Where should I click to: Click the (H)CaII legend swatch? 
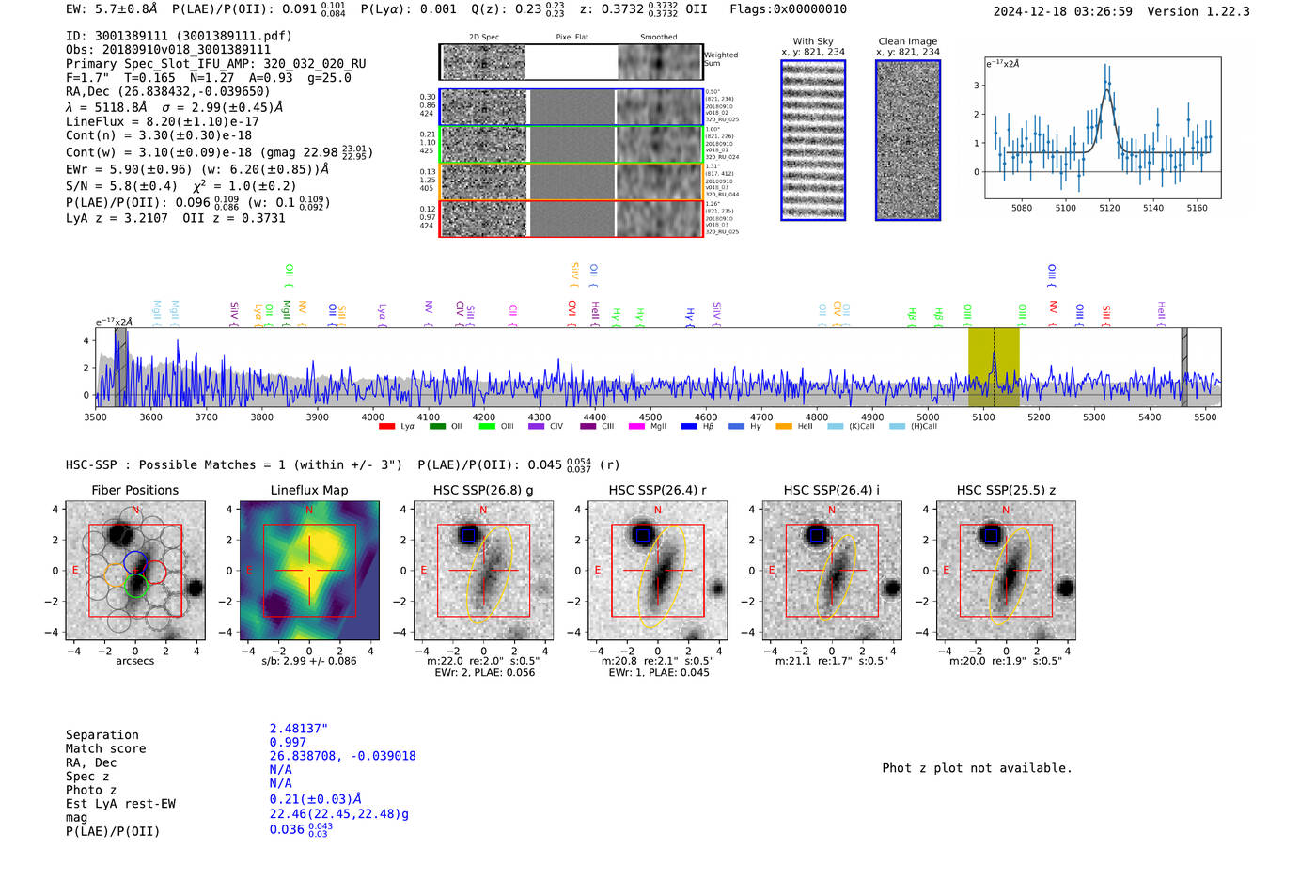(898, 427)
